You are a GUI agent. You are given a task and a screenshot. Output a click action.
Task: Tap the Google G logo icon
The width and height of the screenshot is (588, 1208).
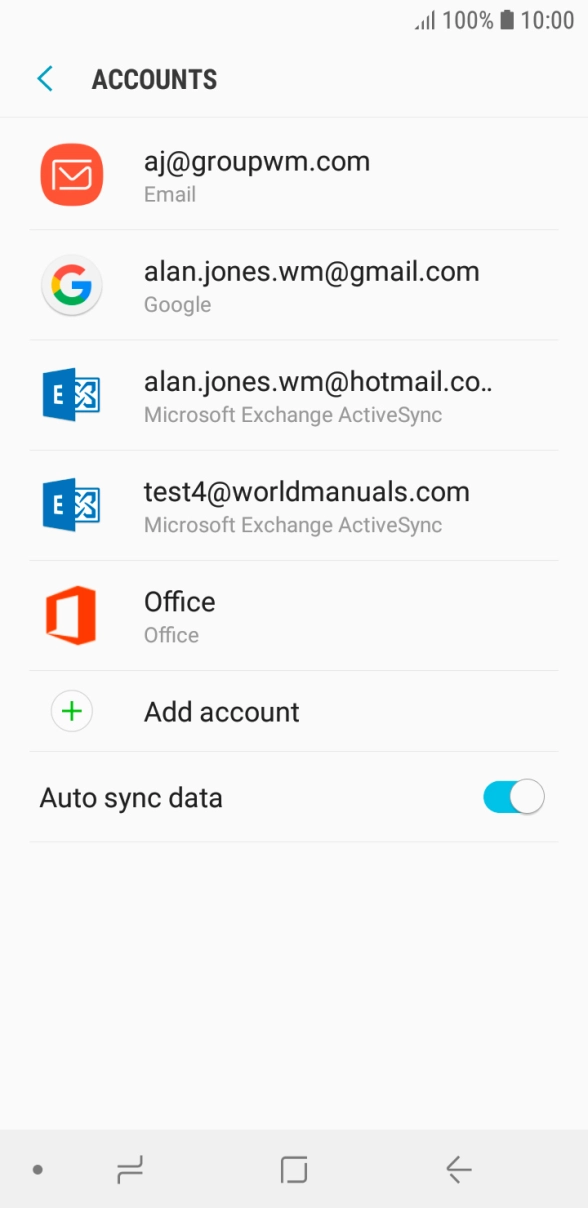(71, 285)
